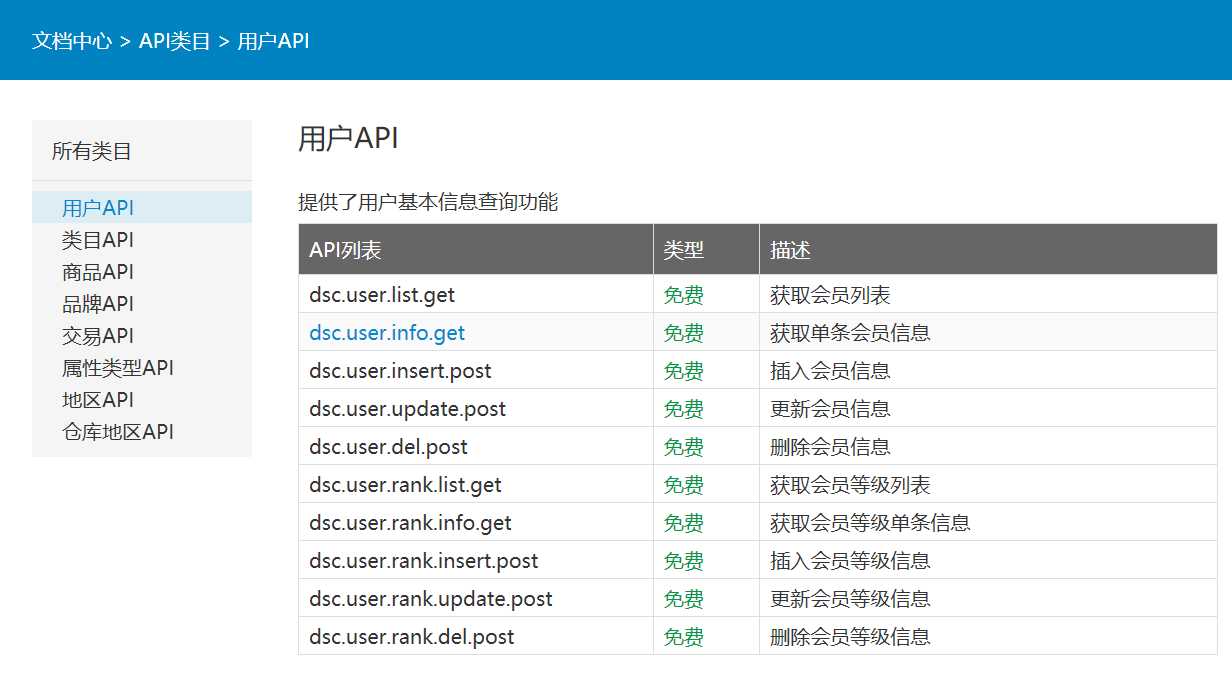Click 免费 in the dsc.user.list.get row

684,295
